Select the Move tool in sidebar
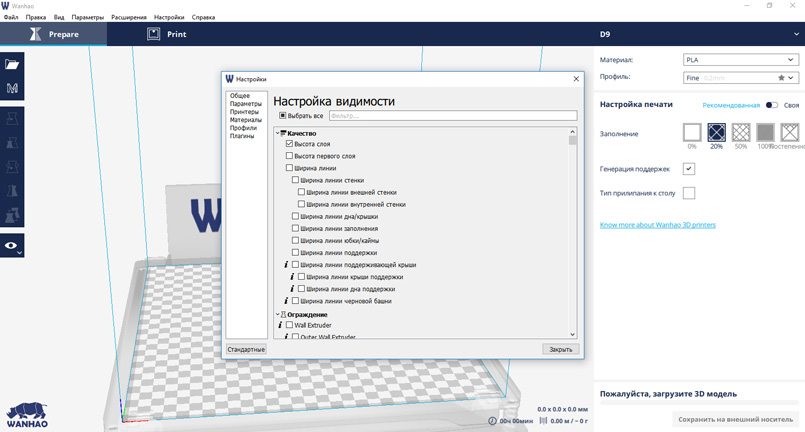The width and height of the screenshot is (805, 432). click(x=12, y=119)
